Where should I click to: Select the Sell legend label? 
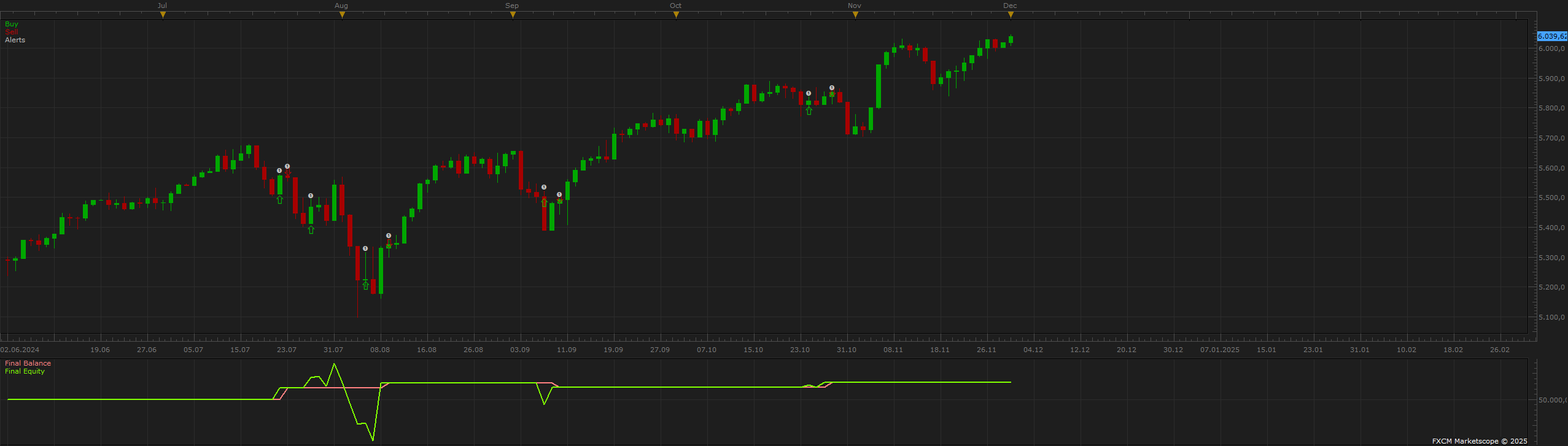(11, 32)
